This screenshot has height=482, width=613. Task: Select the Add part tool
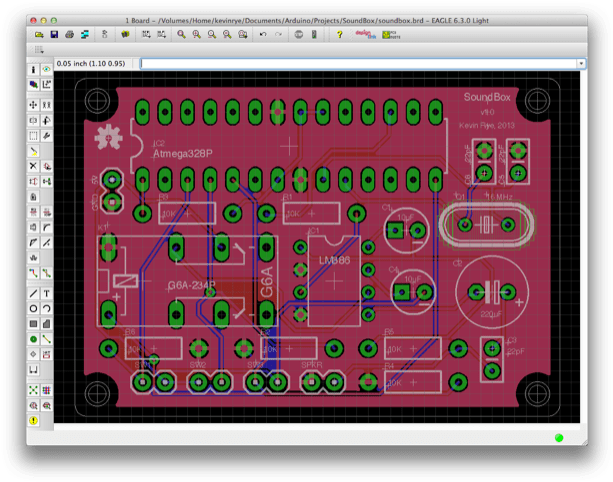click(47, 166)
